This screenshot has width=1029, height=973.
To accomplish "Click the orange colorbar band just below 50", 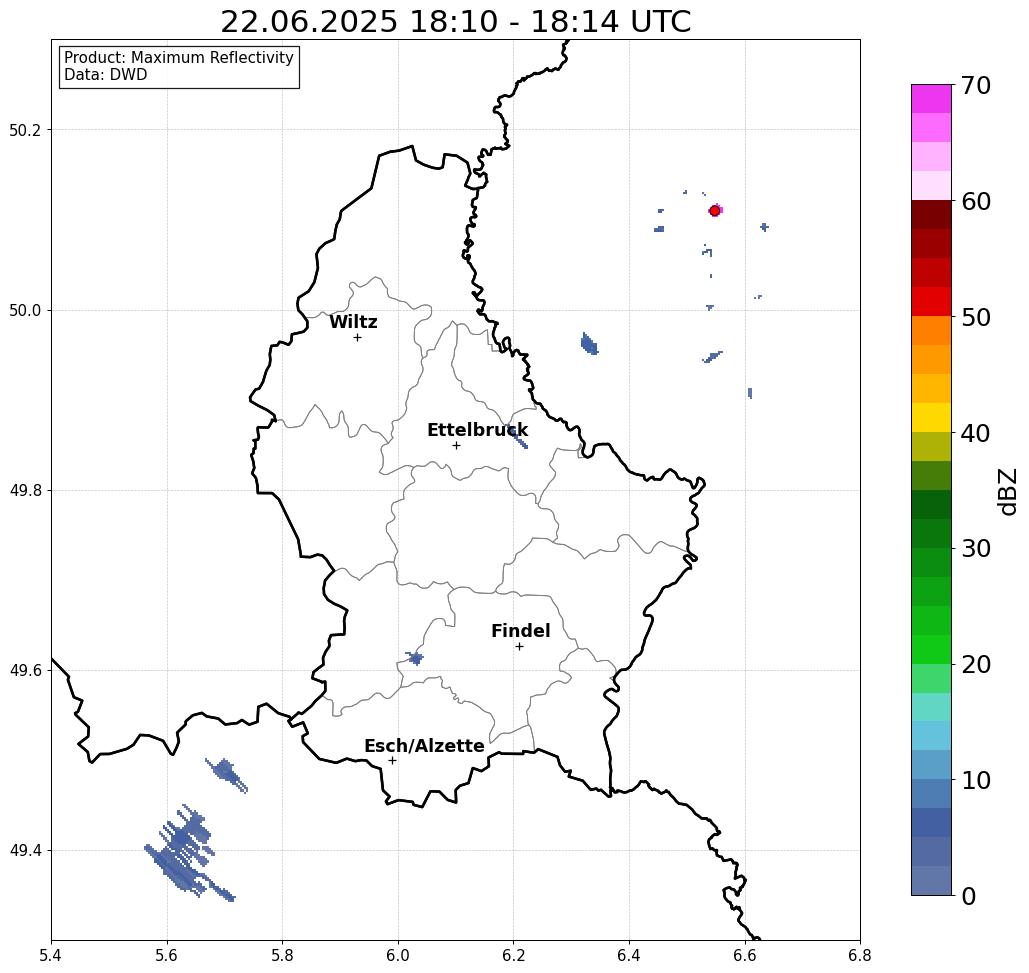I will [931, 331].
